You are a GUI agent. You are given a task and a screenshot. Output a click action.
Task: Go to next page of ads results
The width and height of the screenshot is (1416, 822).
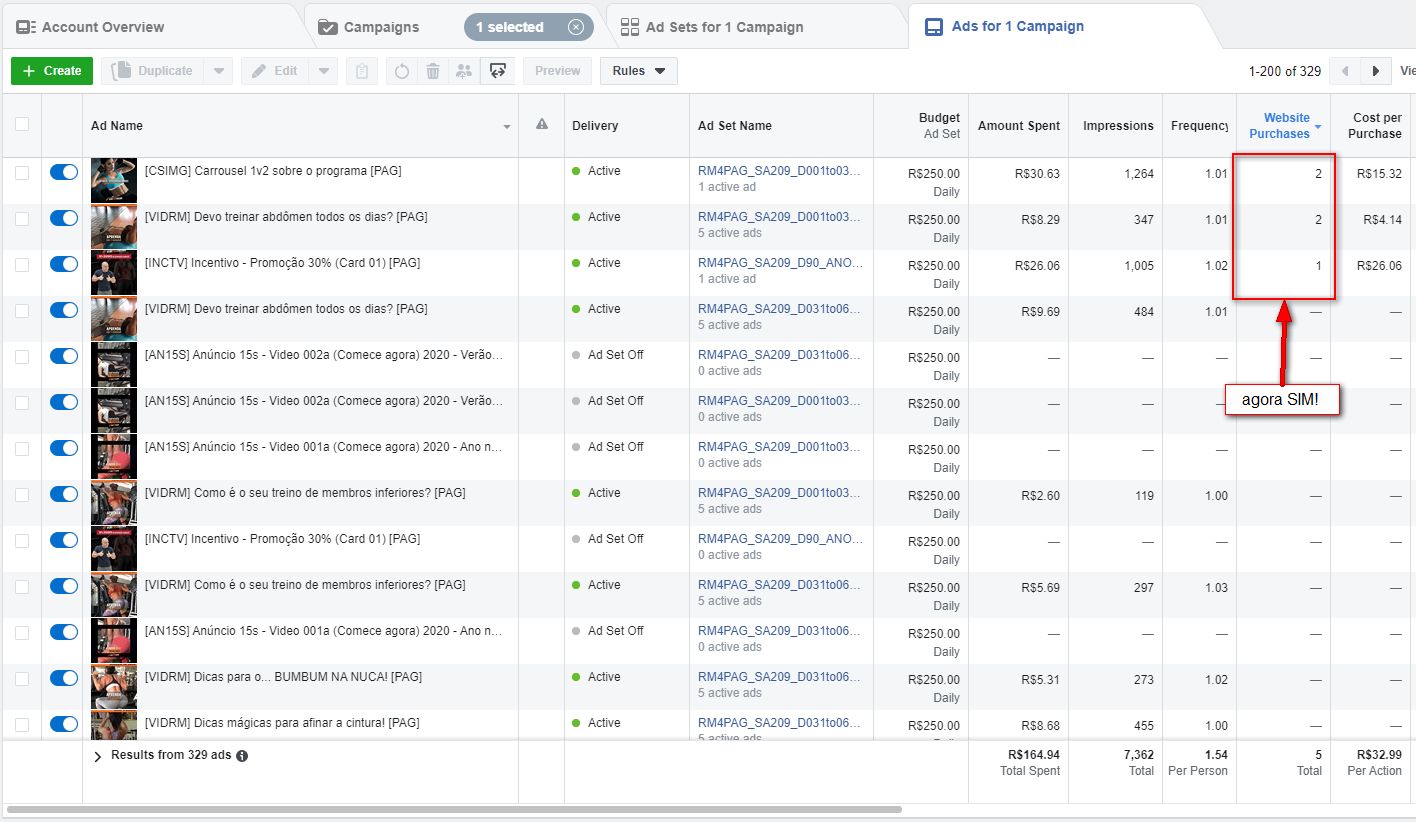(x=1376, y=71)
